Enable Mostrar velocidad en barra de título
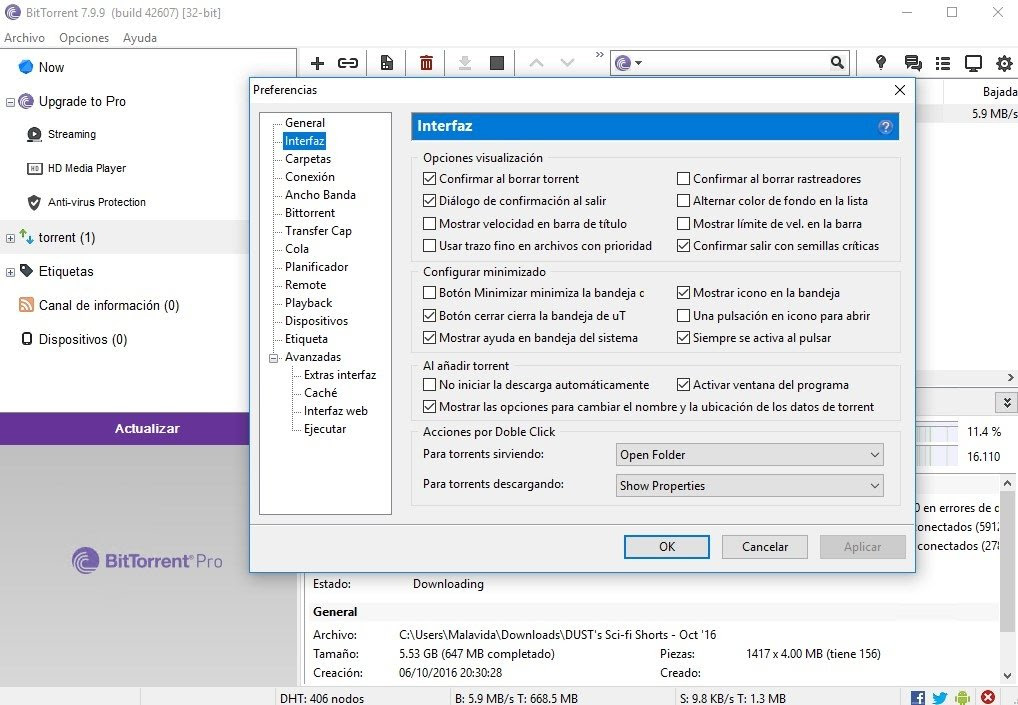Screen dimensions: 1018x705 [429, 223]
